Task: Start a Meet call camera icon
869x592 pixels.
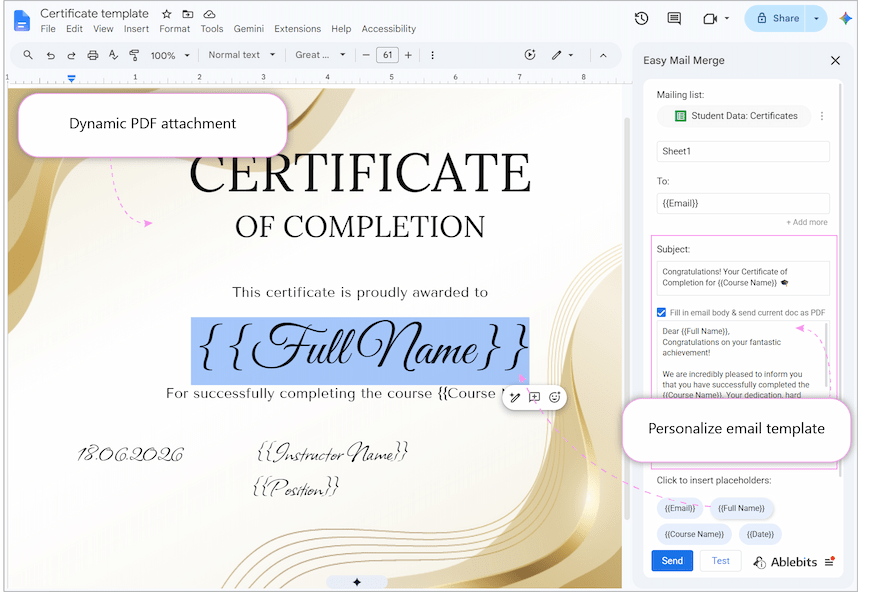Action: [710, 19]
